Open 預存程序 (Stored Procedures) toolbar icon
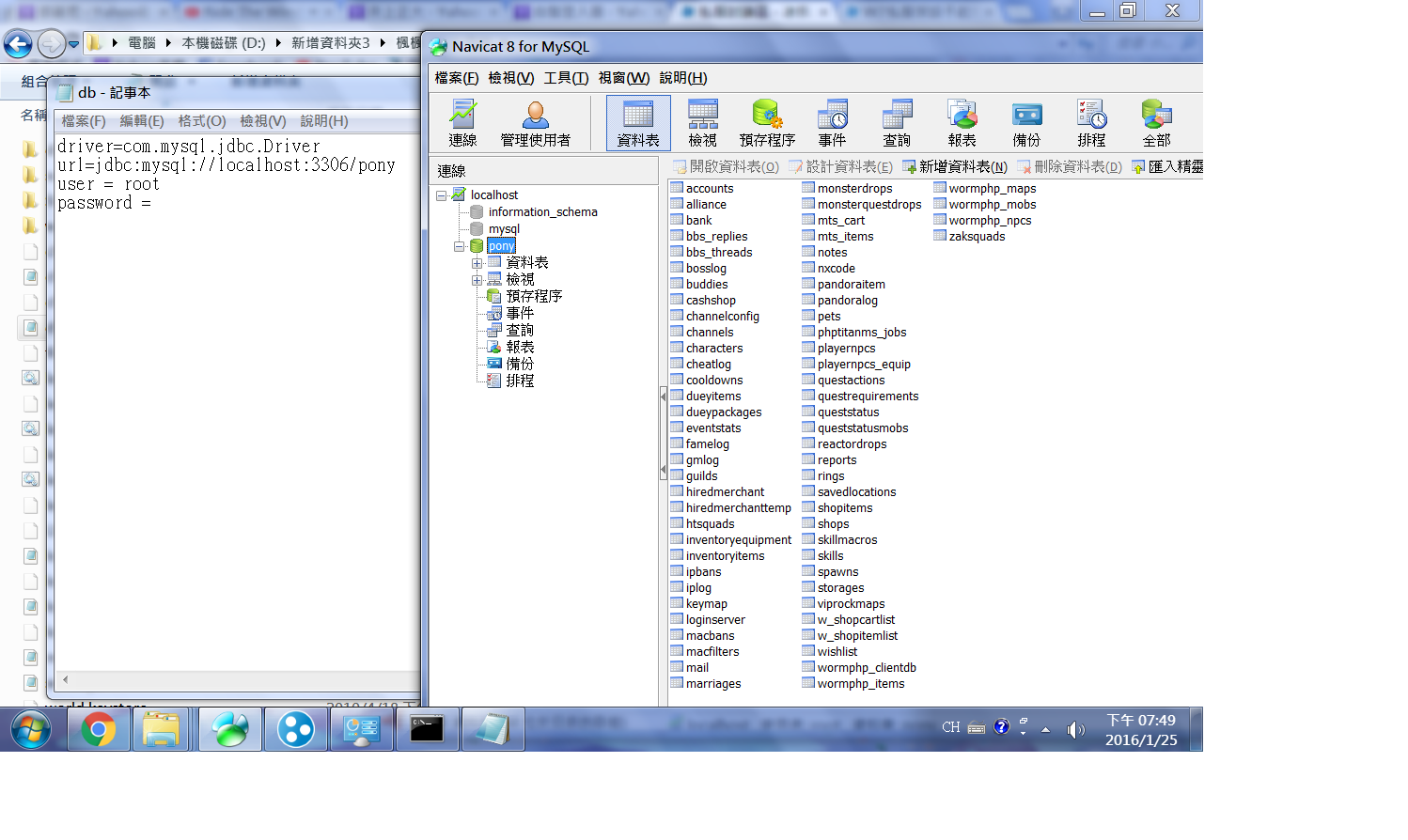Screen dimensions: 1408x840 pos(767,123)
